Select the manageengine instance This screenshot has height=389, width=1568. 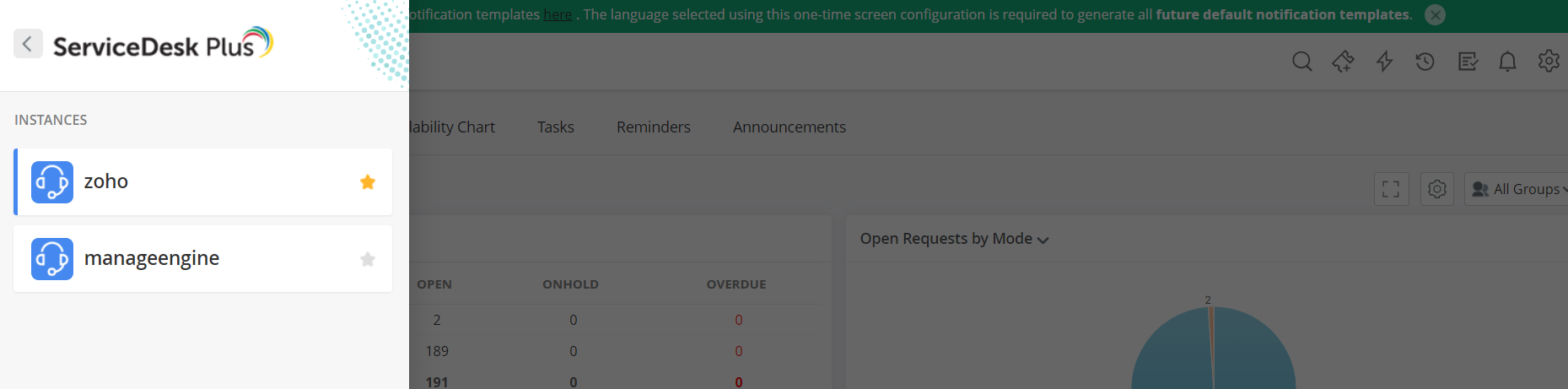[x=203, y=259]
